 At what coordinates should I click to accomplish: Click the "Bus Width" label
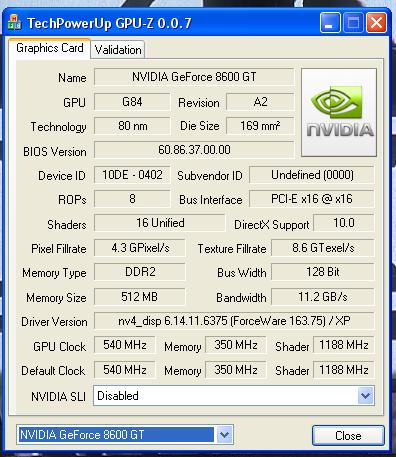tap(242, 273)
